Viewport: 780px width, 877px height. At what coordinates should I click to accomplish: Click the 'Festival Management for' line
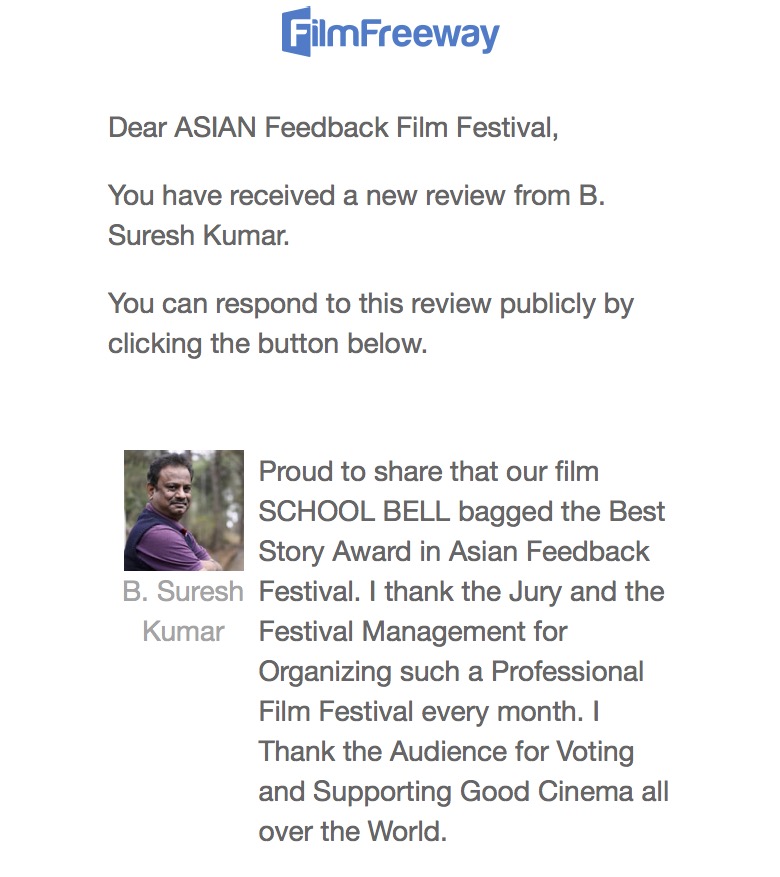pyautogui.click(x=412, y=632)
